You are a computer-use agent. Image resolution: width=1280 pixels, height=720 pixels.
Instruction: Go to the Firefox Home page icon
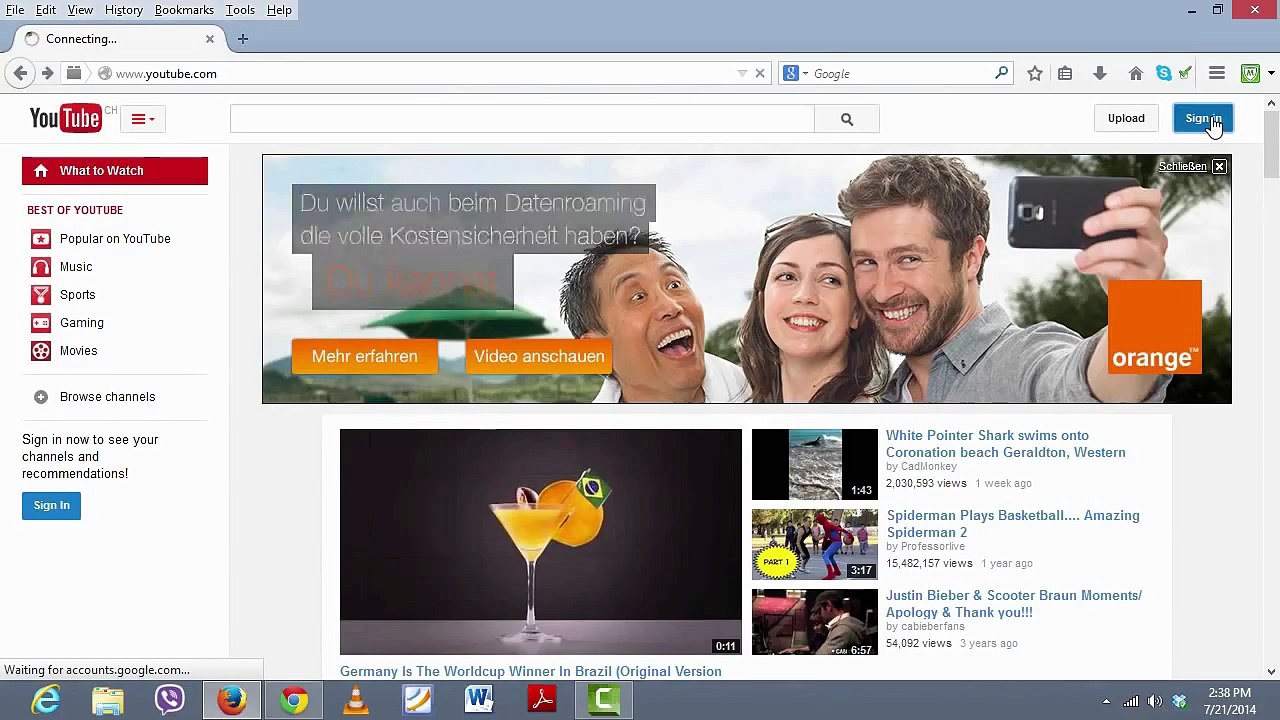(x=1136, y=73)
